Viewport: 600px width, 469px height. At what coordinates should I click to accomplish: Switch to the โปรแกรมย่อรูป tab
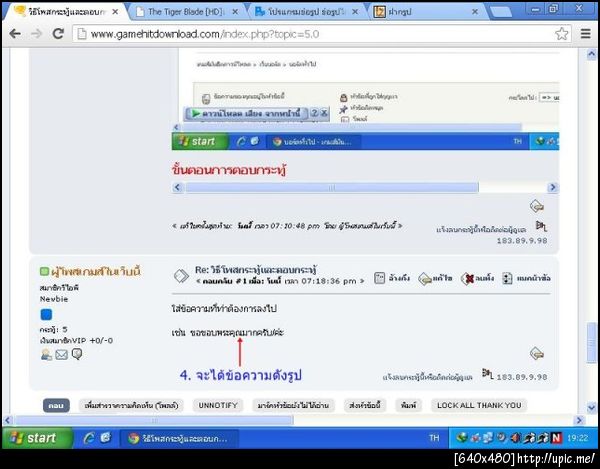click(x=305, y=12)
